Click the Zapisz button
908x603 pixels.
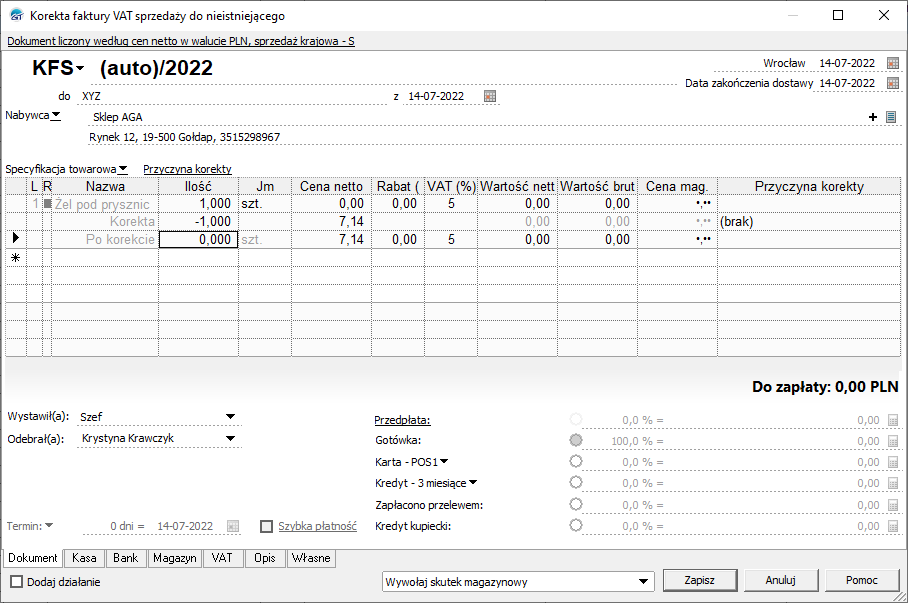pyautogui.click(x=700, y=580)
